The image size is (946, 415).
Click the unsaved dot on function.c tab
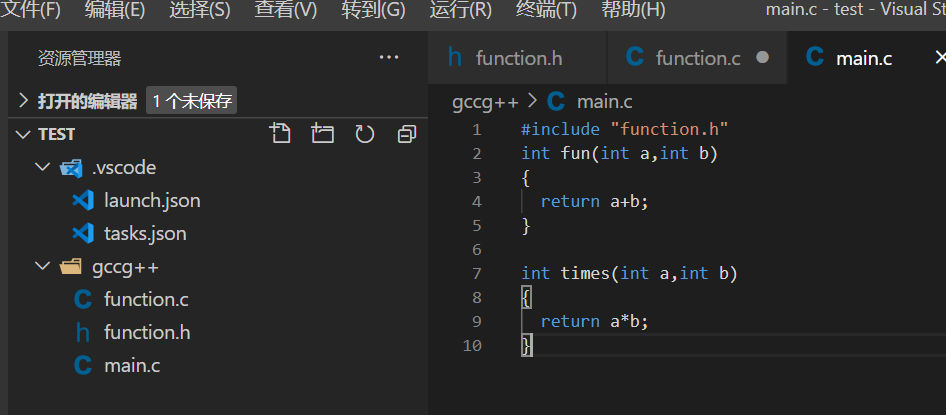(x=763, y=57)
